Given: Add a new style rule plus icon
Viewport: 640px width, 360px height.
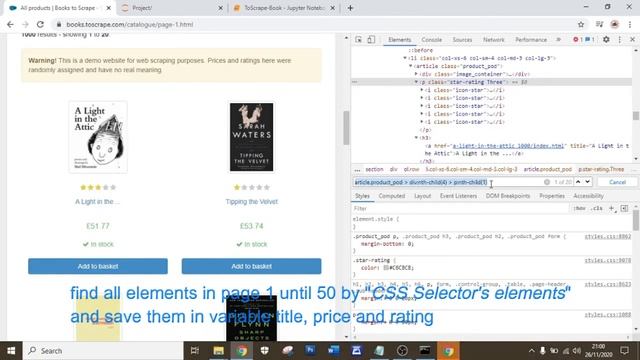Looking at the screenshot, I should pyautogui.click(x=611, y=209).
